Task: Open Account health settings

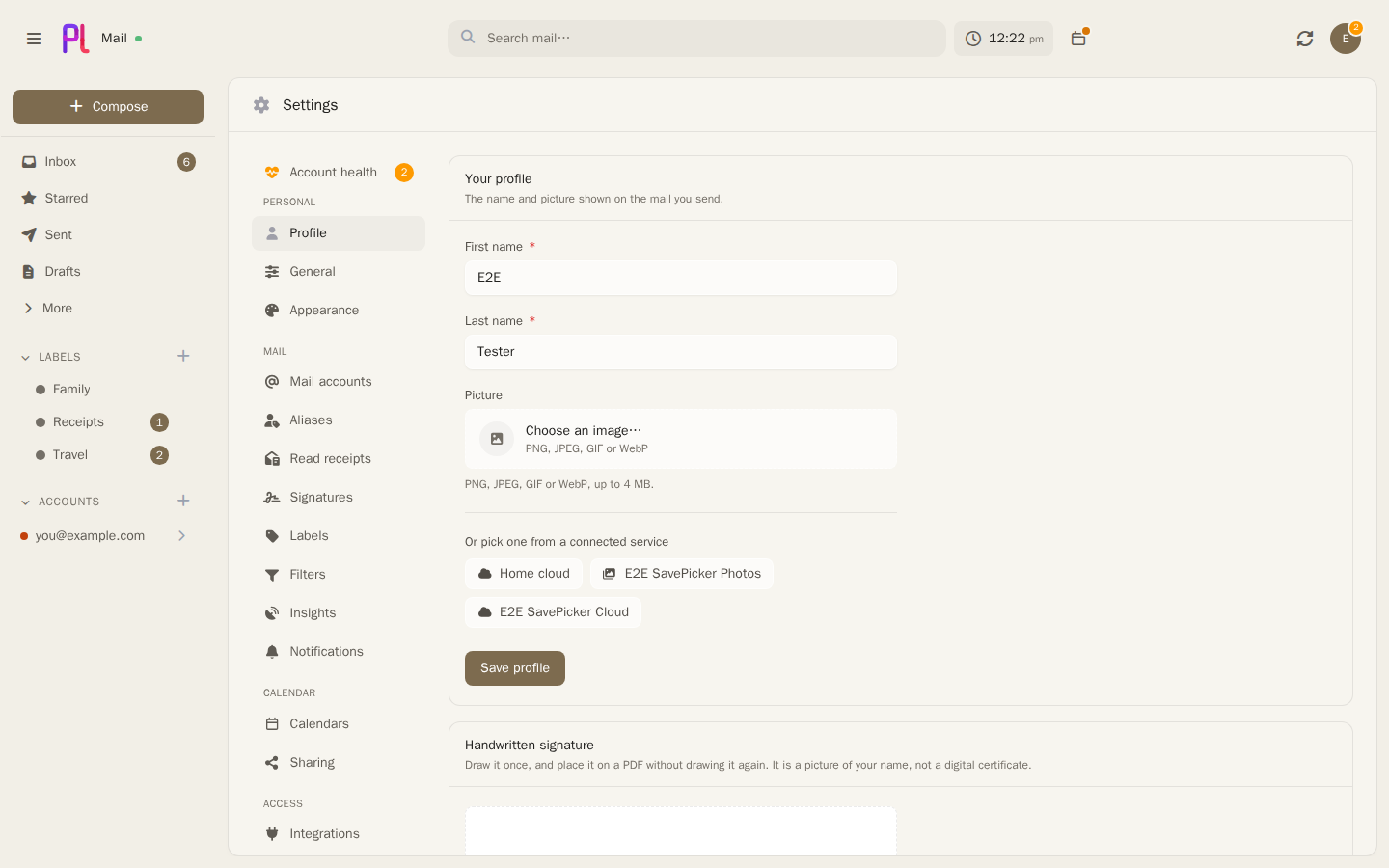Action: (x=339, y=173)
